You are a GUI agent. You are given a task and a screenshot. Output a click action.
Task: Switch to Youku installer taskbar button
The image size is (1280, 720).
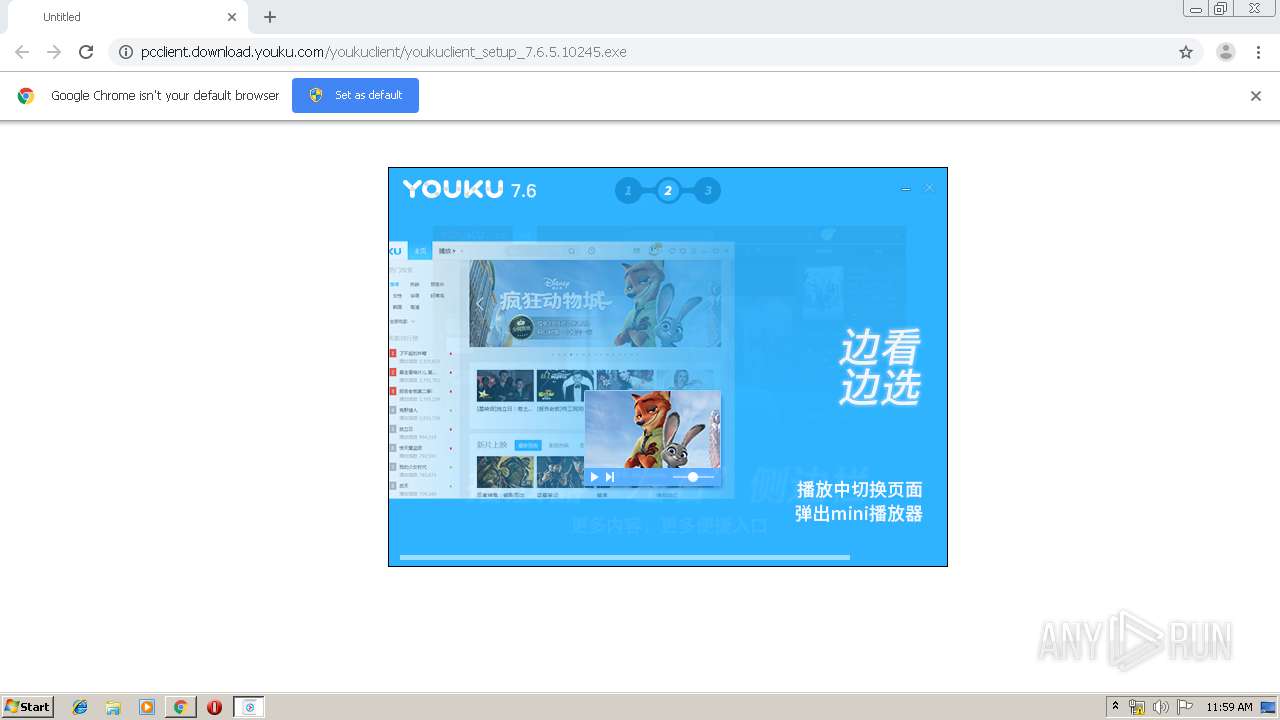click(249, 707)
